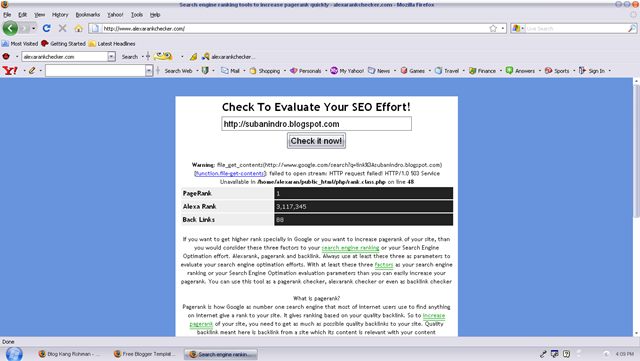The height and width of the screenshot is (361, 640).
Task: Open the Latest Headlines bookmark
Action: 112,43
